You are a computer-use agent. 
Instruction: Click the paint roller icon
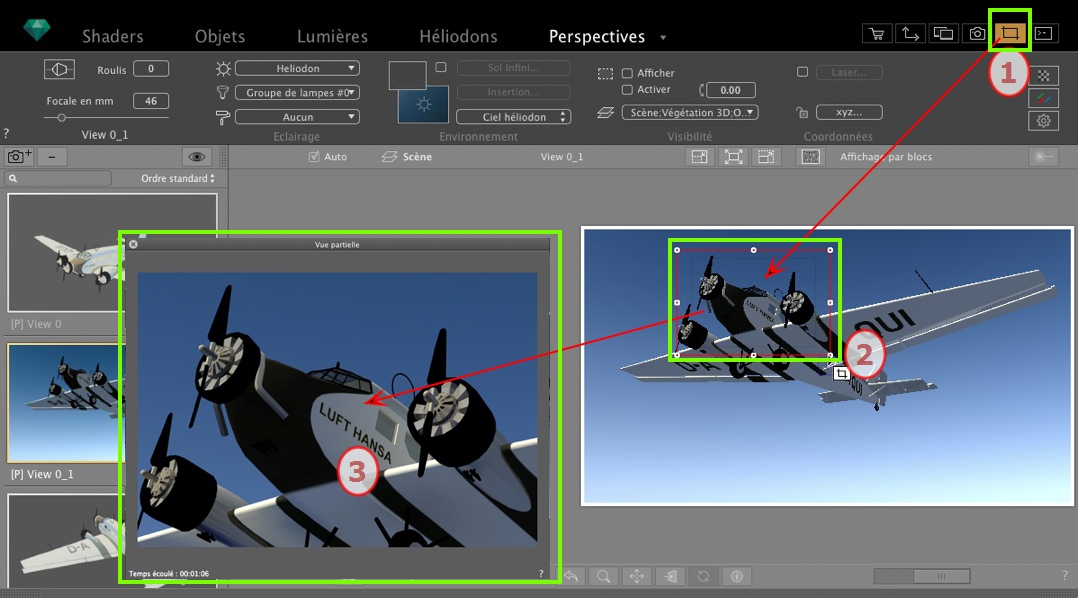(x=223, y=117)
